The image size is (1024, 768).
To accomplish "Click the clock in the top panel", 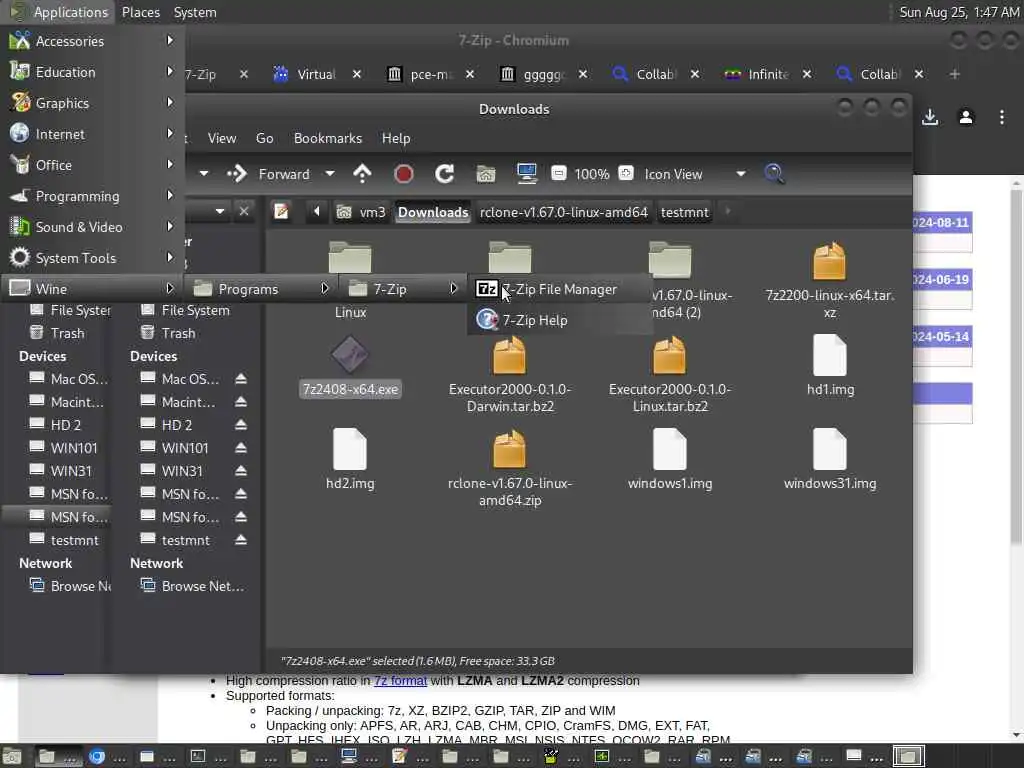I will [959, 12].
